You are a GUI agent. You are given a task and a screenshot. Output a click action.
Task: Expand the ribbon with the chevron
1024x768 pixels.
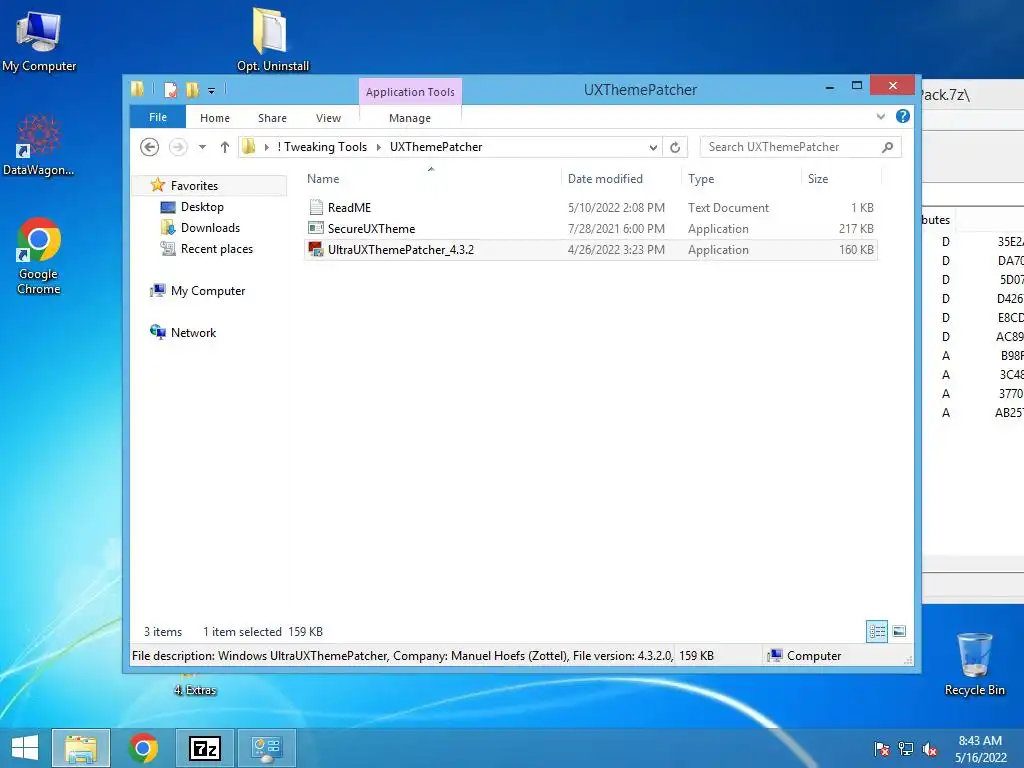click(880, 116)
